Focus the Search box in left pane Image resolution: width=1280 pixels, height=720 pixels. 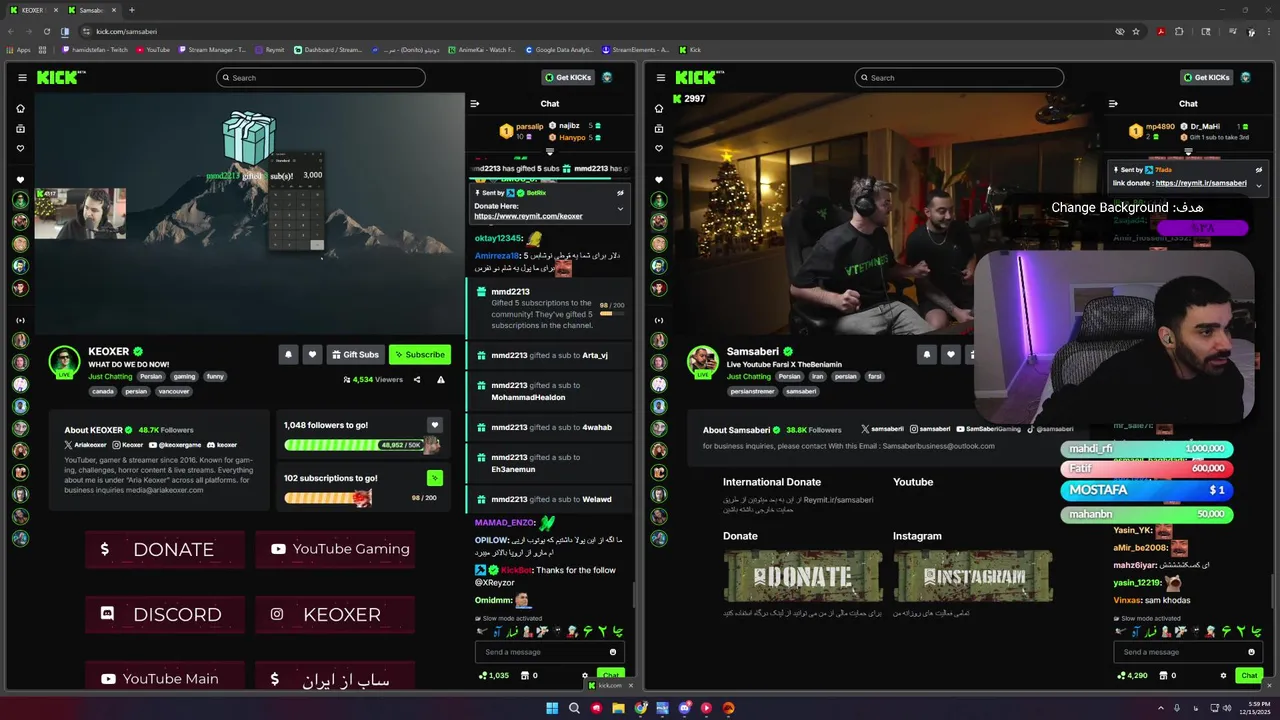(321, 77)
